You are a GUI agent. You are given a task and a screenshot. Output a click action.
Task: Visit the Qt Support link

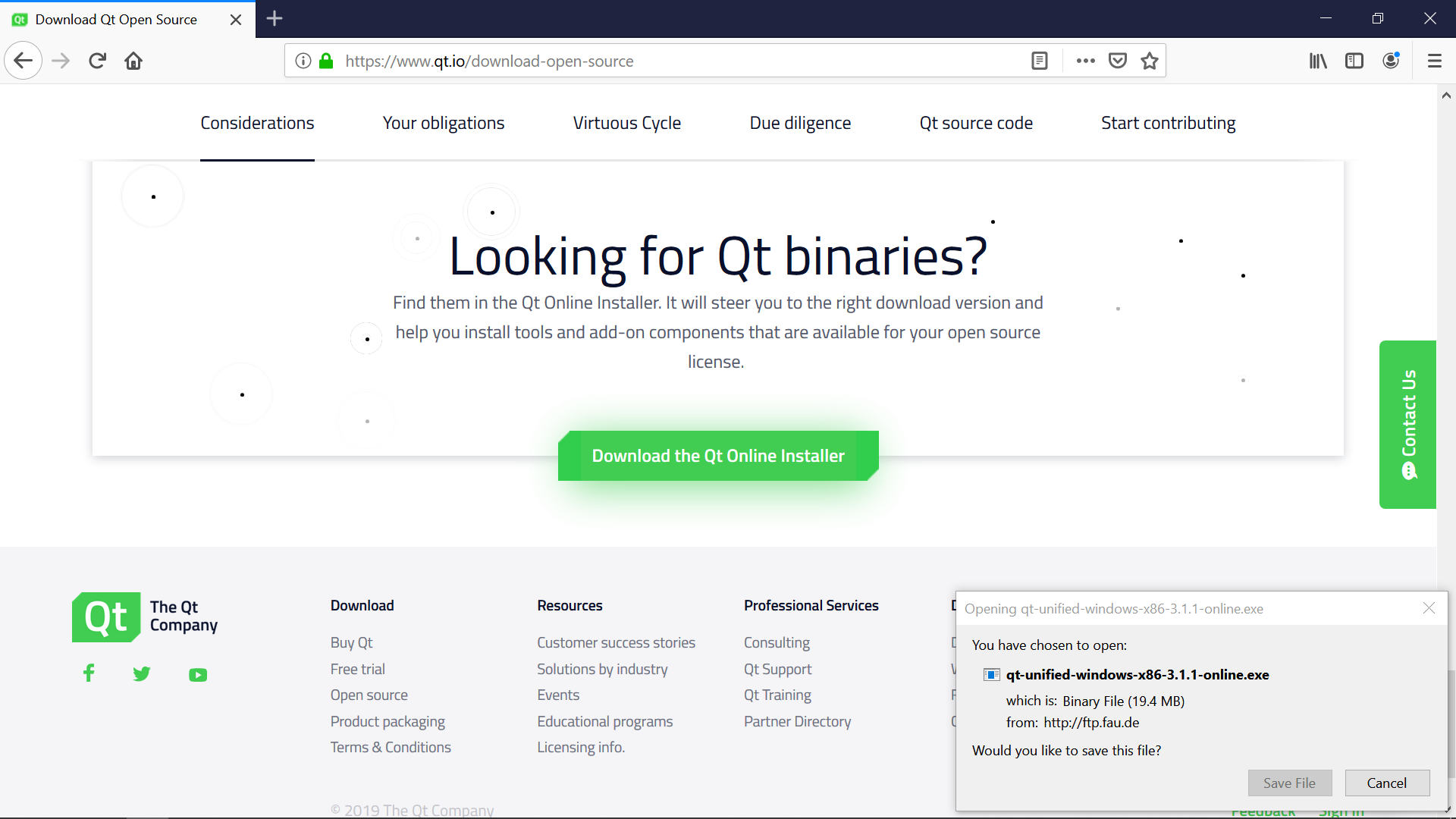tap(777, 669)
